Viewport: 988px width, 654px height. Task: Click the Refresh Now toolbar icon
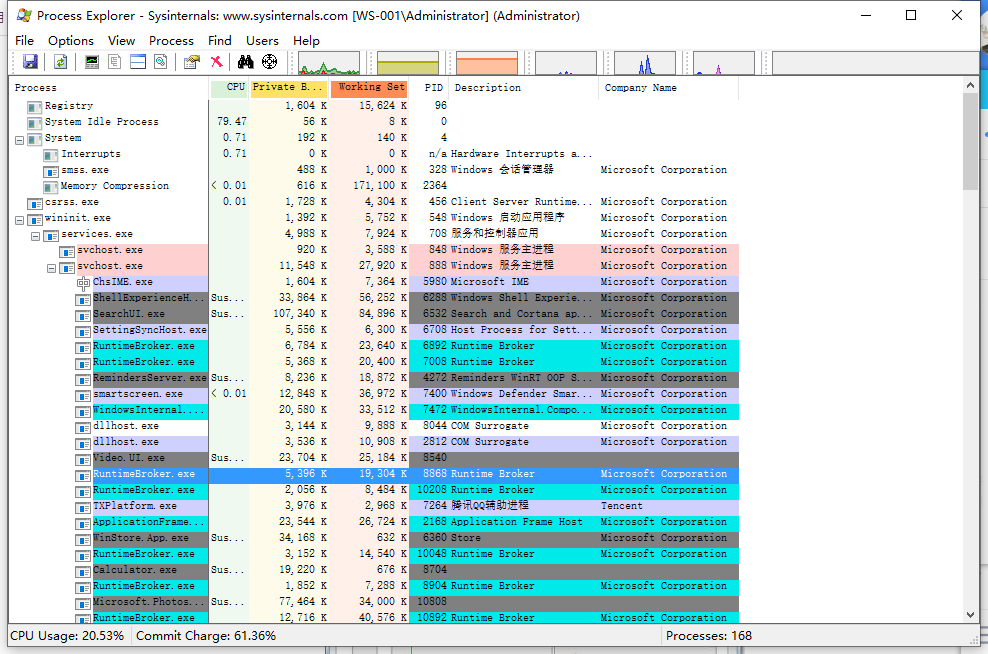[x=60, y=62]
